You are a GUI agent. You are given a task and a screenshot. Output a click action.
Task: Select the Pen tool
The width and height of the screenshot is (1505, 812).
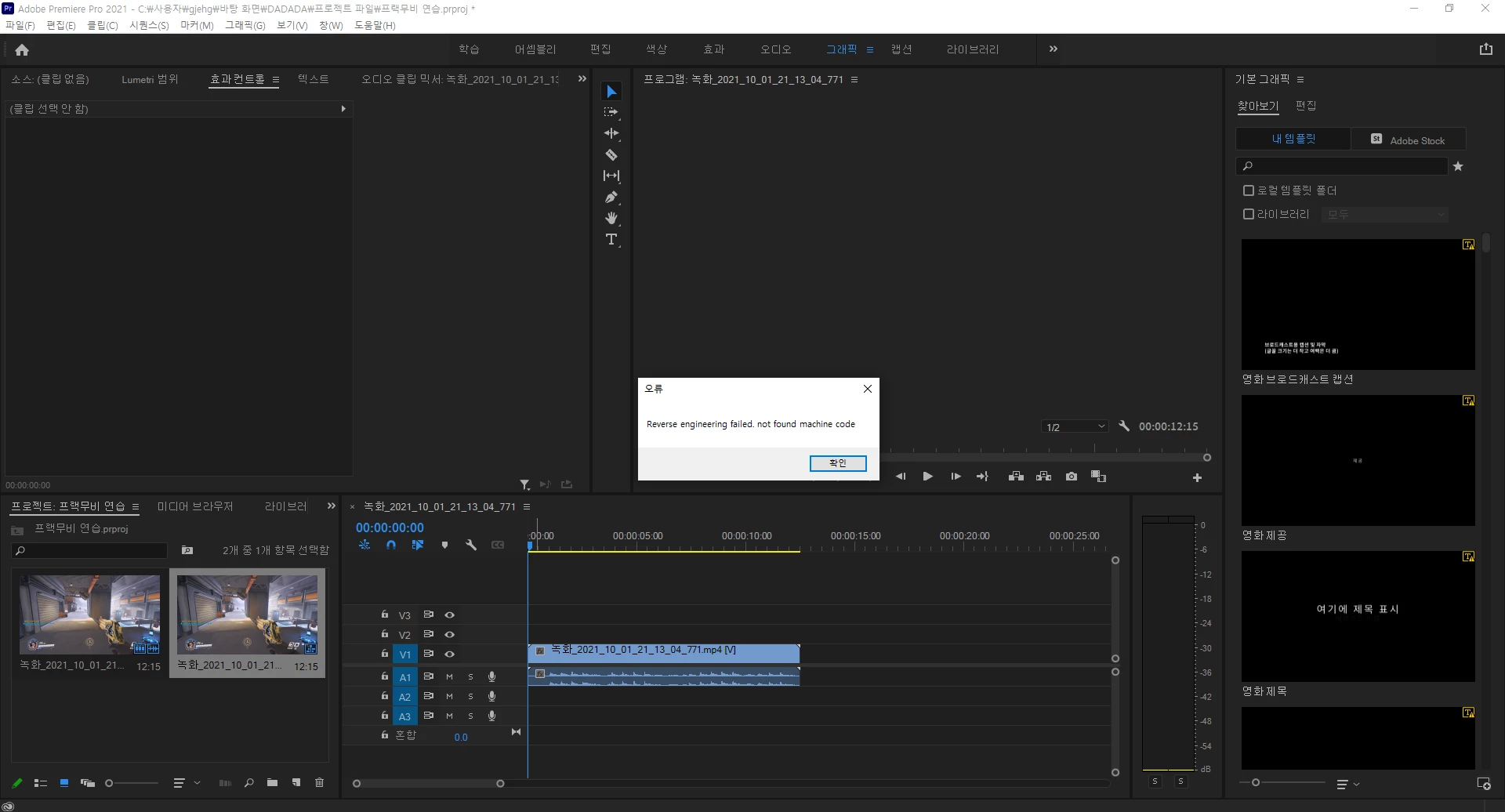611,198
